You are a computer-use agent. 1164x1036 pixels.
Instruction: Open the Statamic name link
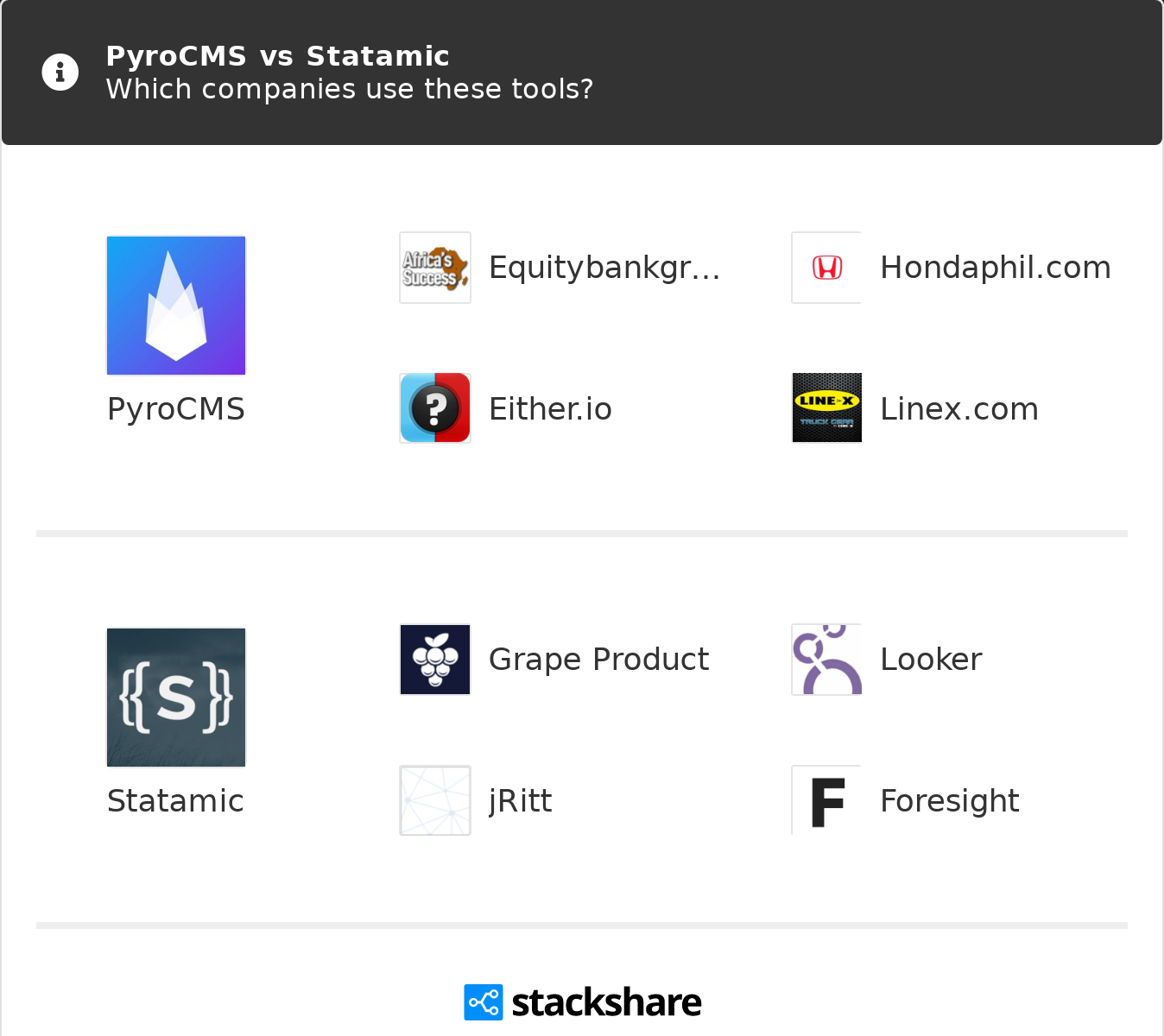(x=176, y=801)
